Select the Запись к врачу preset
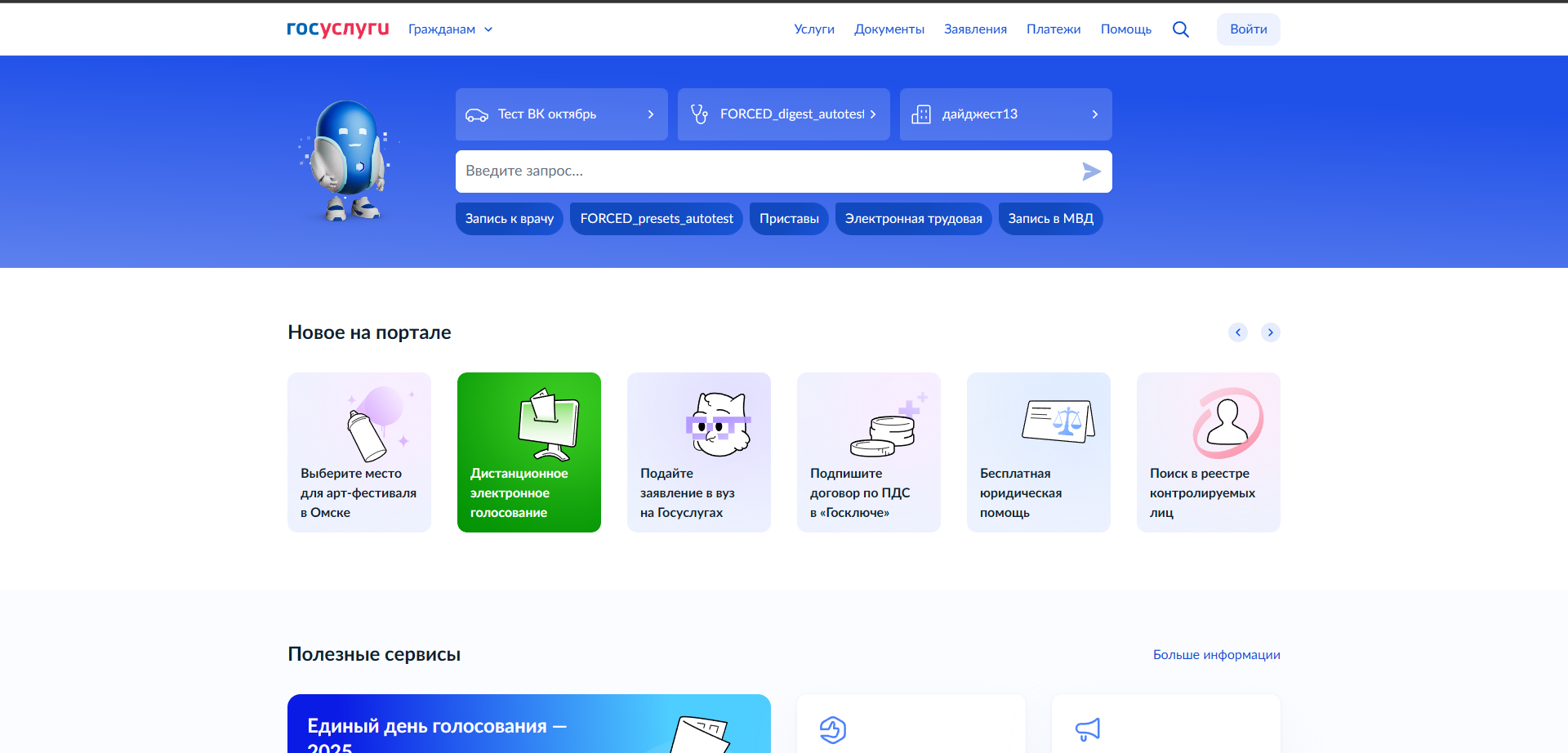Image resolution: width=1568 pixels, height=753 pixels. 510,219
